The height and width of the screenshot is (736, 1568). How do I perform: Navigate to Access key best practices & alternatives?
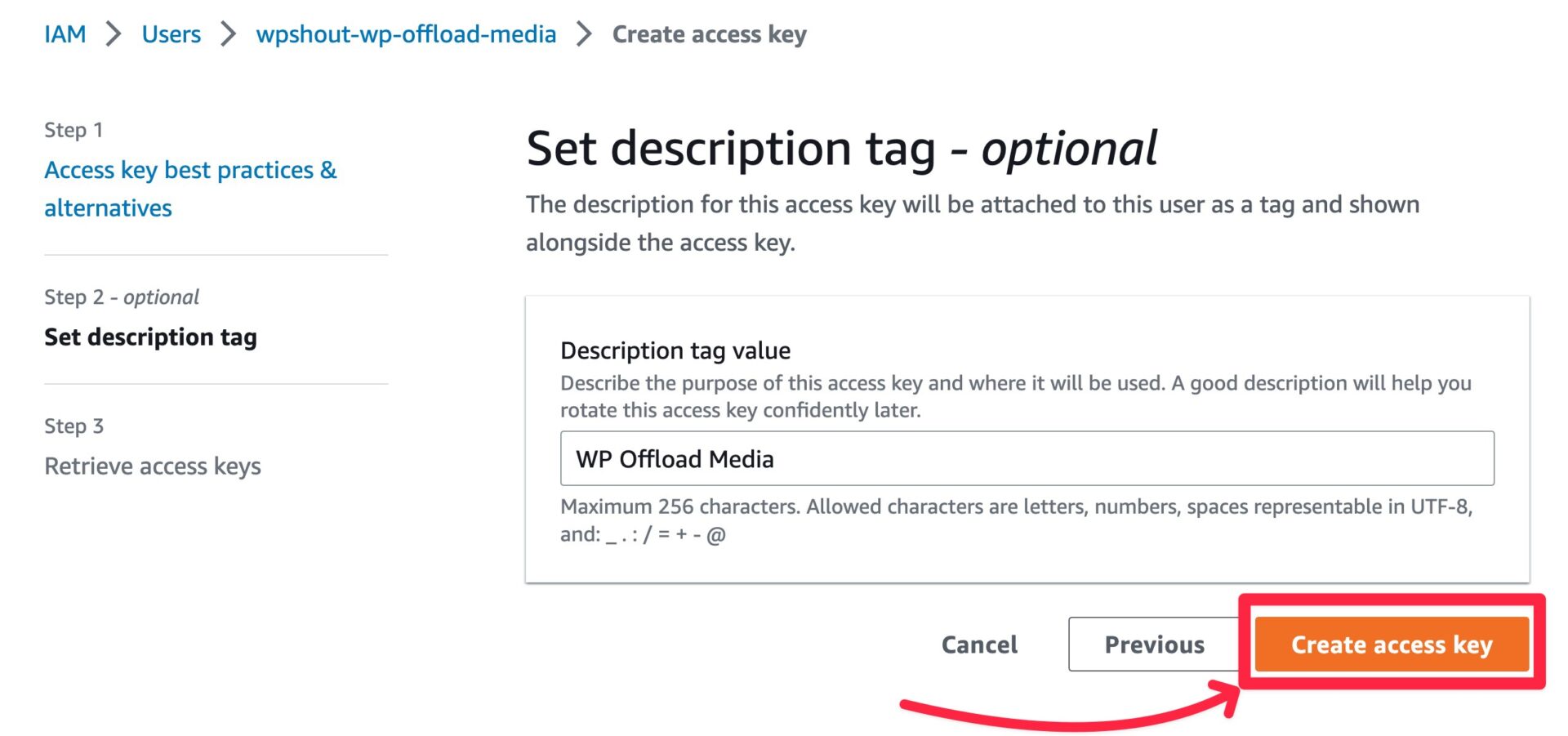[190, 188]
